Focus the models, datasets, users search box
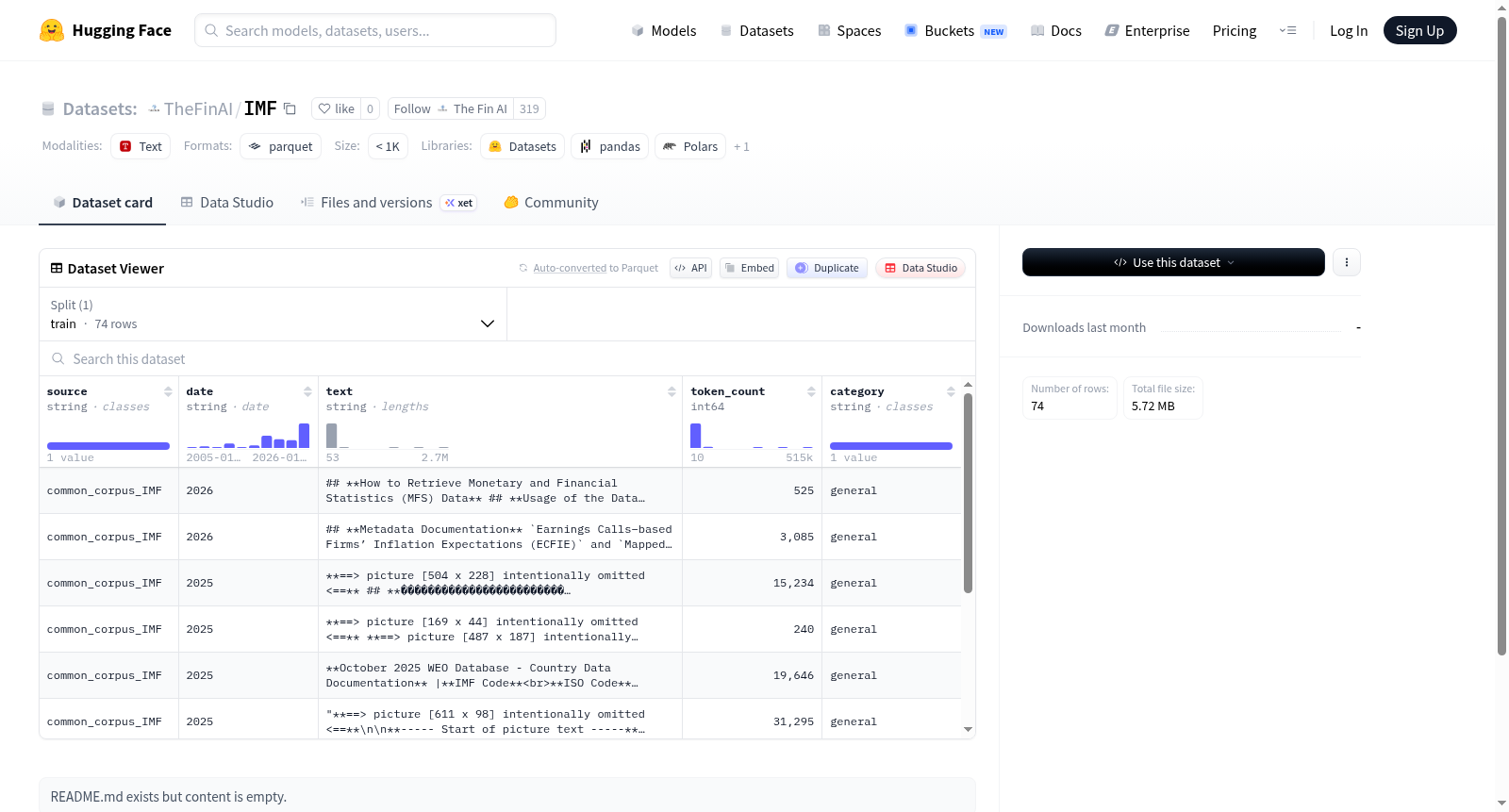1509x812 pixels. [375, 30]
